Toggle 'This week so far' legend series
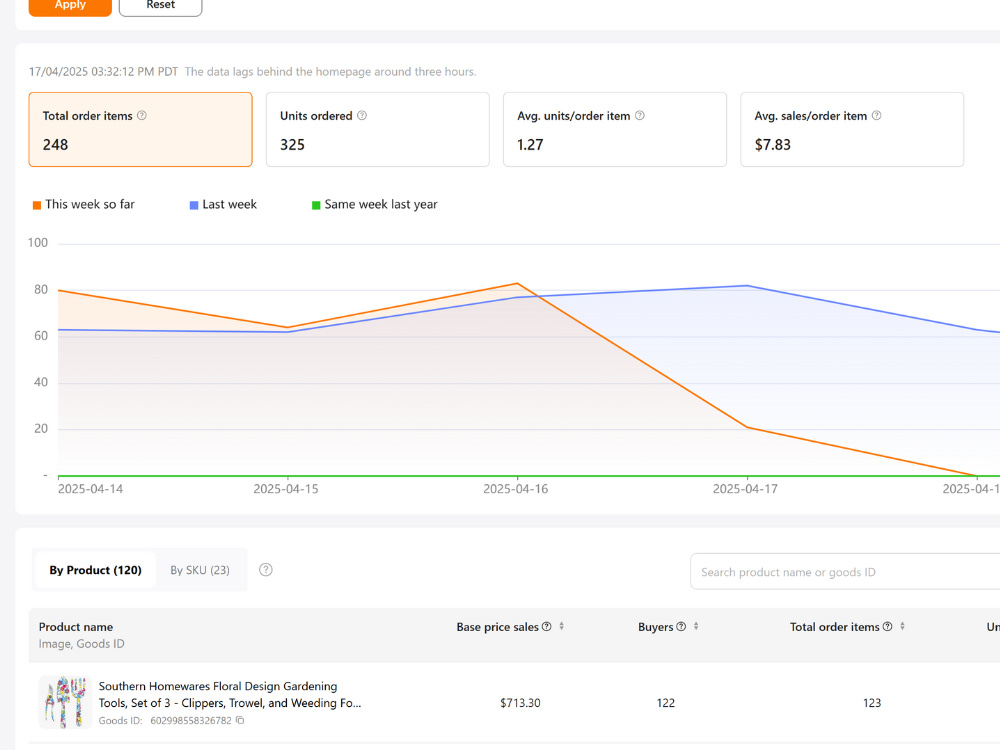Viewport: 1000px width, 750px height. pyautogui.click(x=84, y=204)
